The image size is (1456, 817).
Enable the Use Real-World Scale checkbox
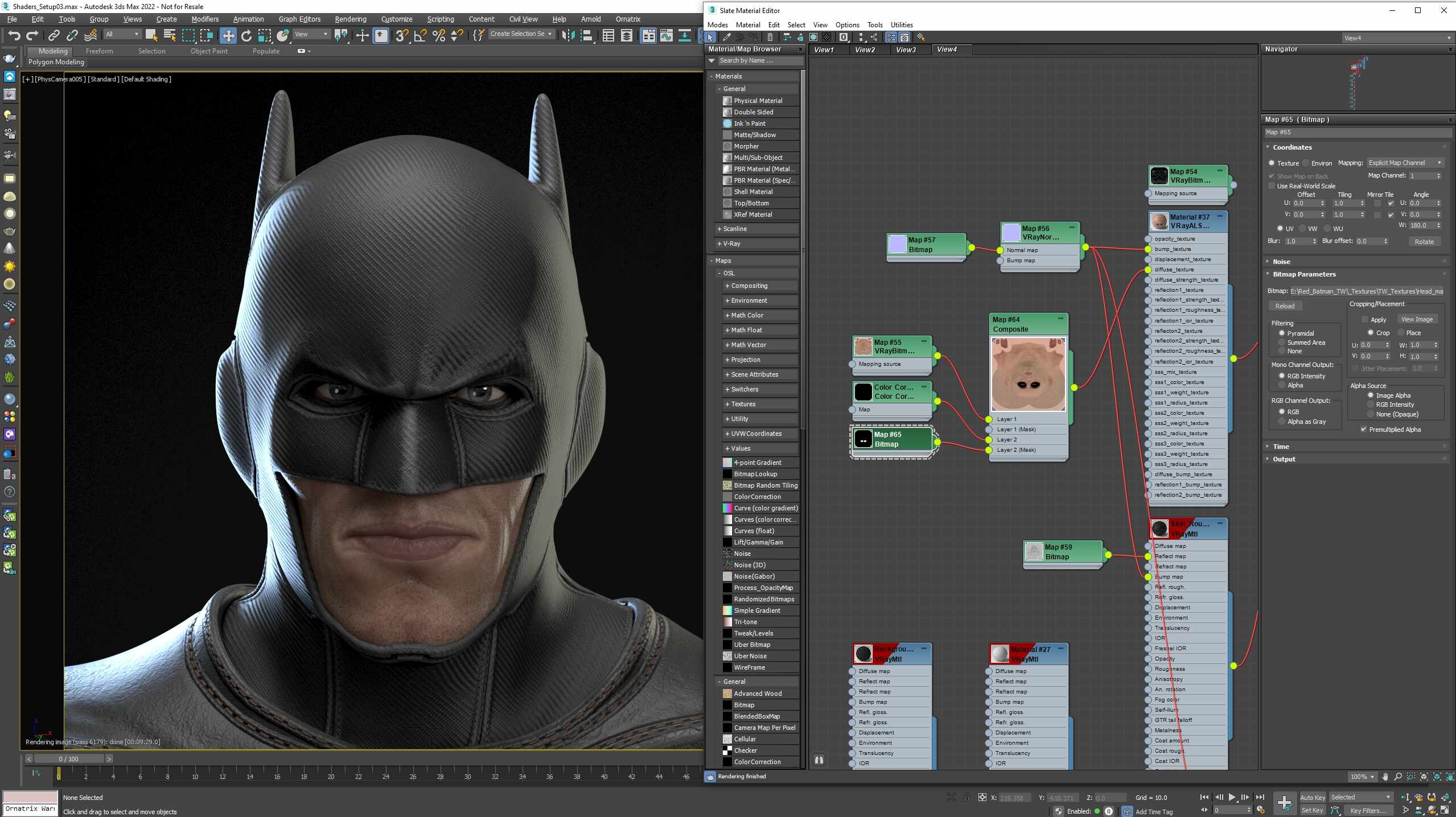[x=1272, y=186]
